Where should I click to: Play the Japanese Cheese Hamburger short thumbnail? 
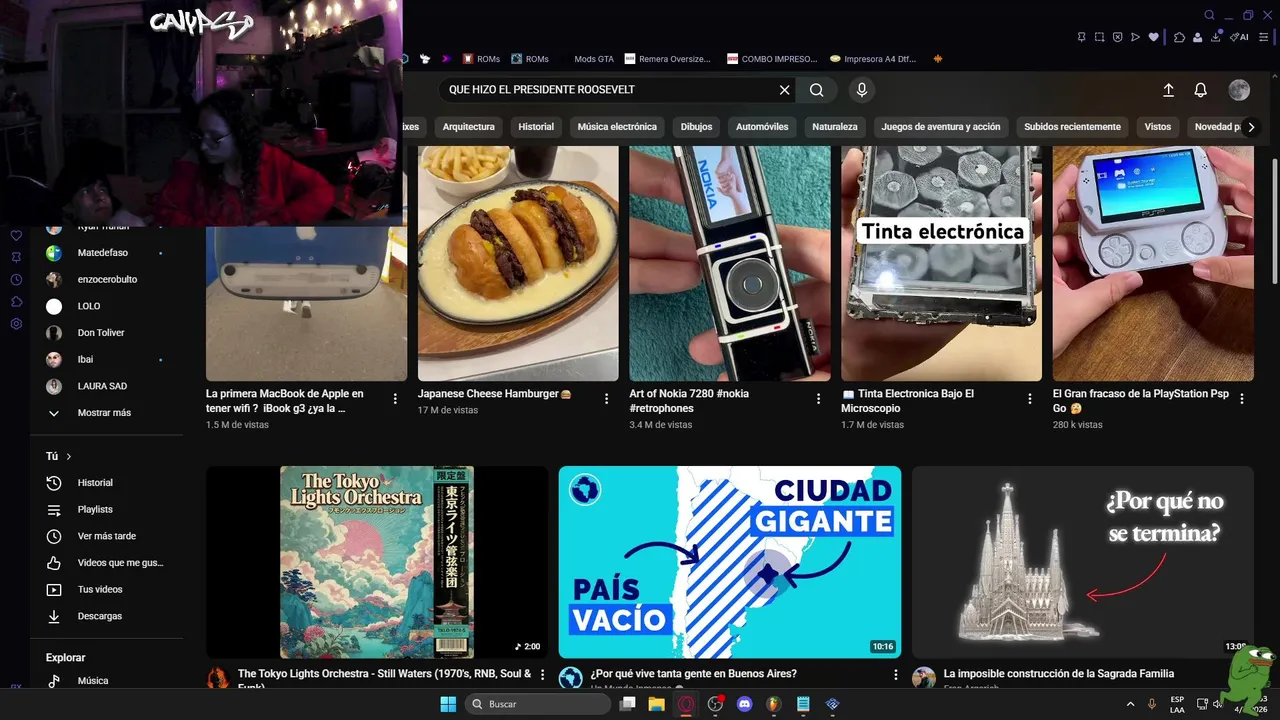(518, 264)
